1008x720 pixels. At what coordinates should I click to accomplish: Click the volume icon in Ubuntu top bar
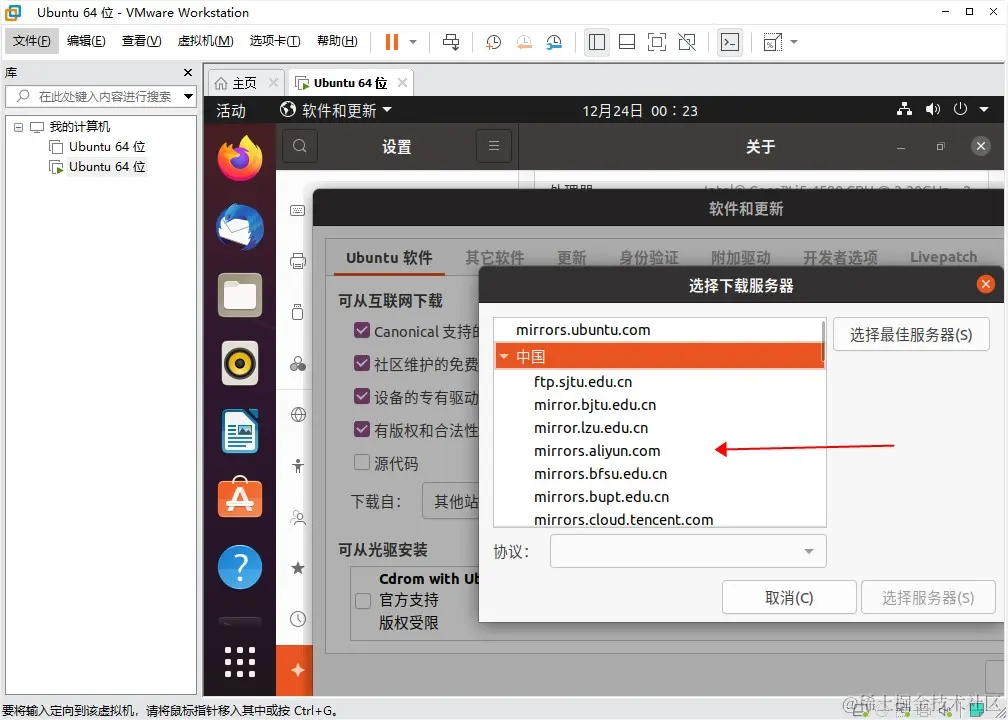(933, 109)
